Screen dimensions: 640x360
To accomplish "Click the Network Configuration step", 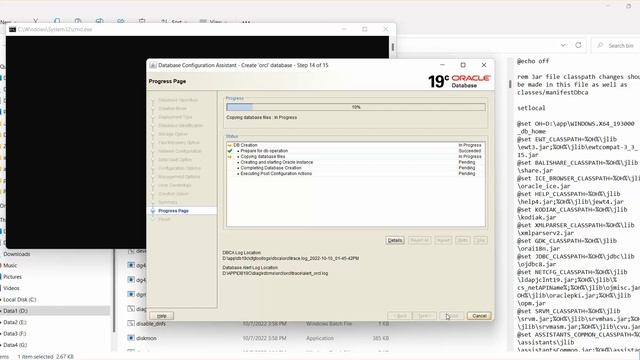I will click(x=180, y=151).
